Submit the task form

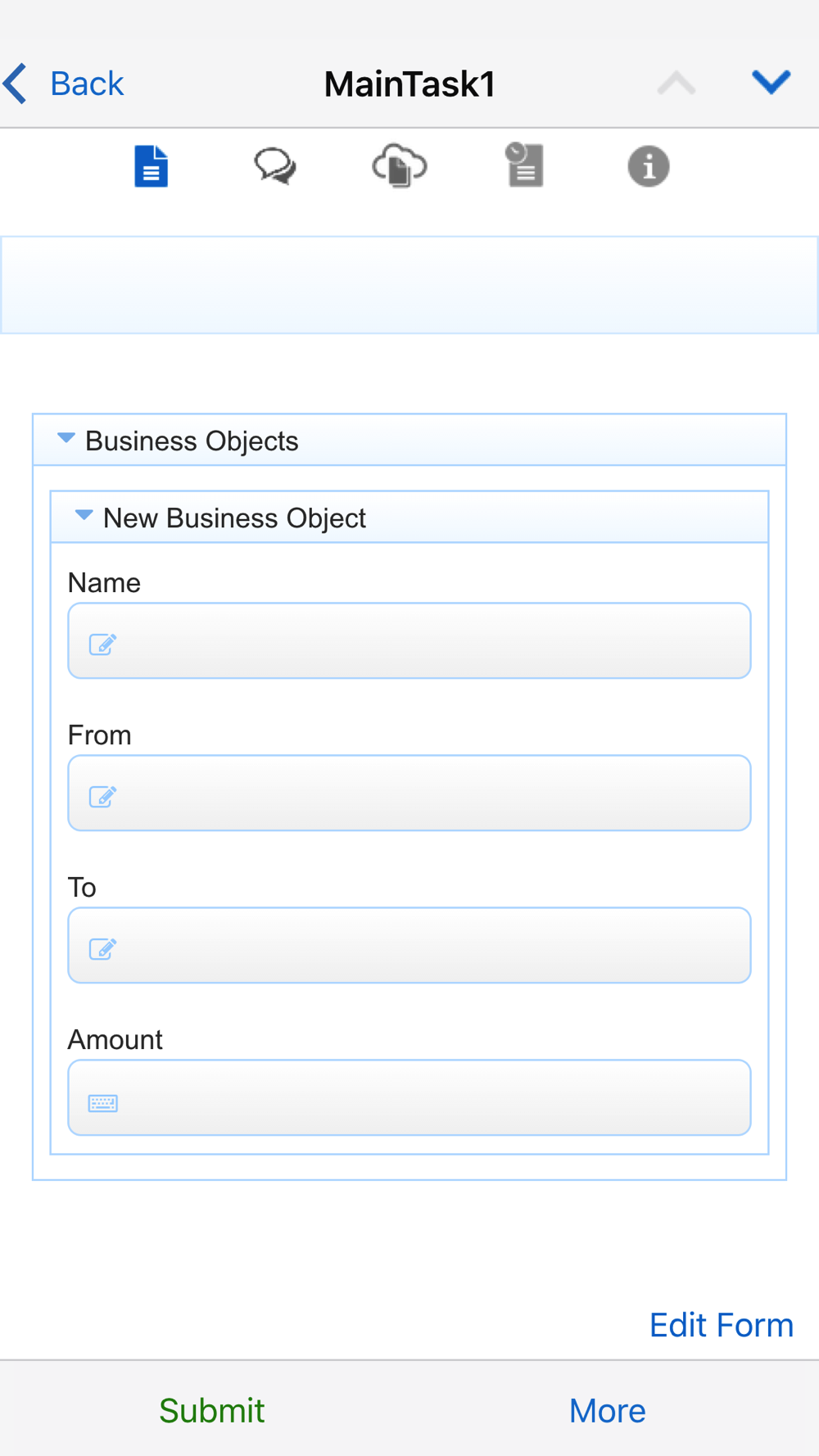[212, 1410]
